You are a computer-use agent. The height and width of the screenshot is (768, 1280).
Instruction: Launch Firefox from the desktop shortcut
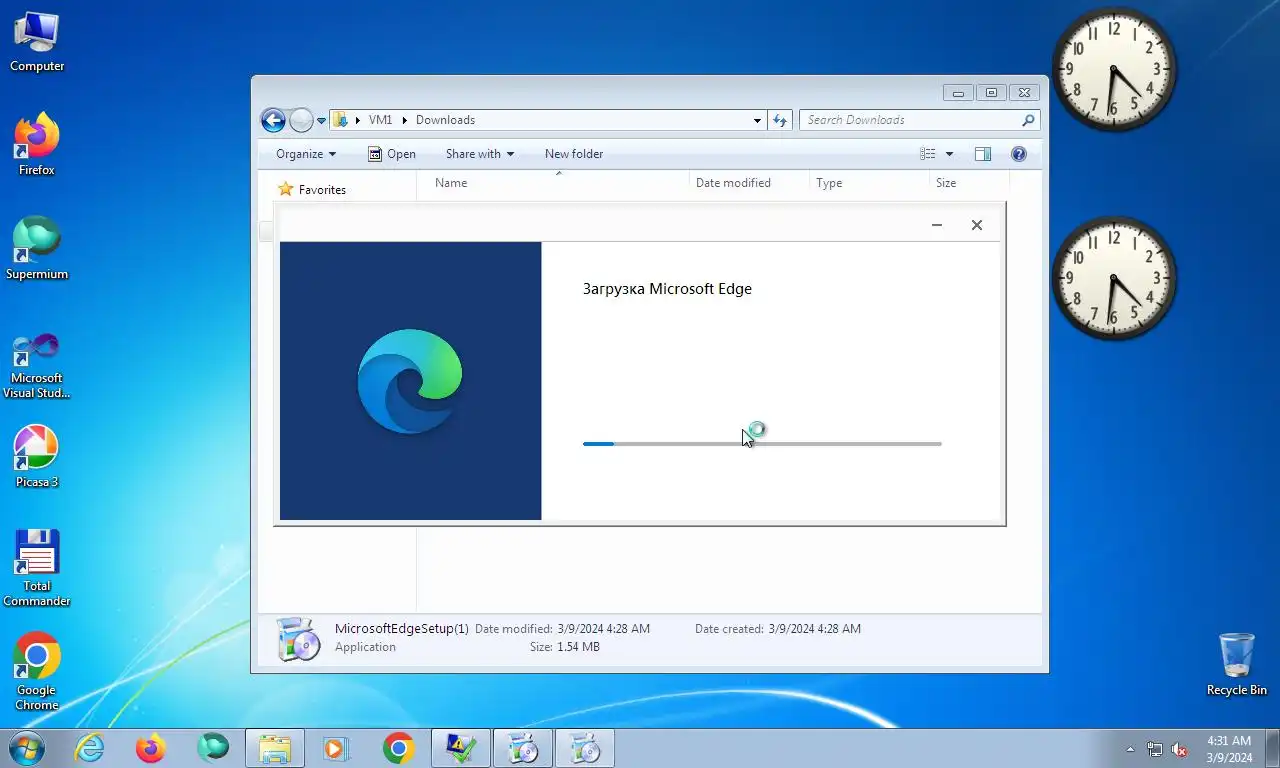(37, 145)
